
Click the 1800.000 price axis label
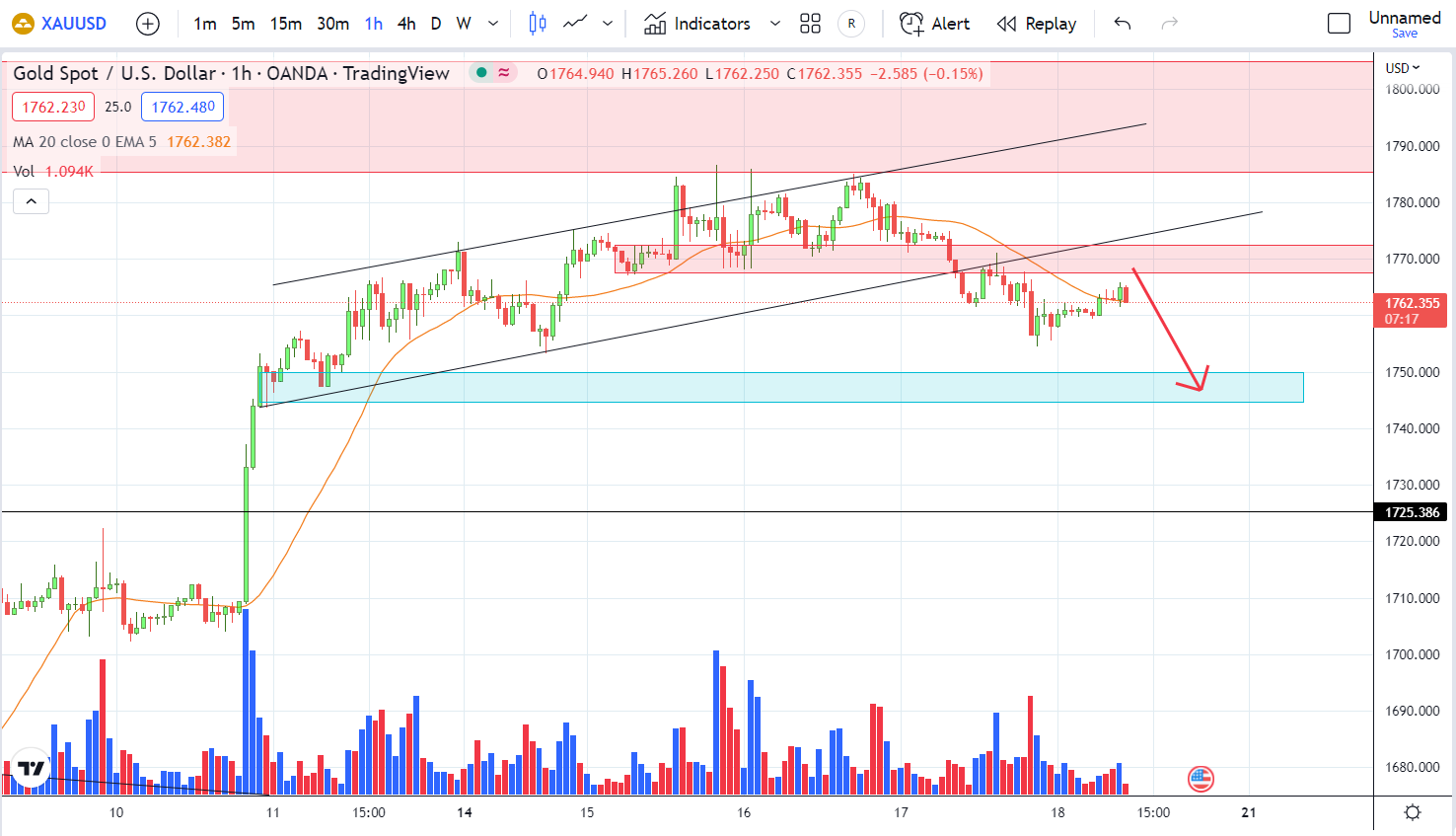pyautogui.click(x=1413, y=89)
